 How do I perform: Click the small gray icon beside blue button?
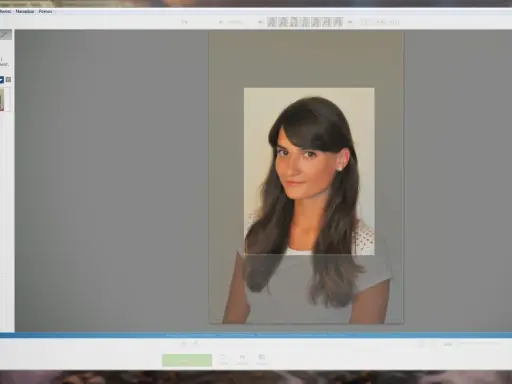click(x=8, y=80)
